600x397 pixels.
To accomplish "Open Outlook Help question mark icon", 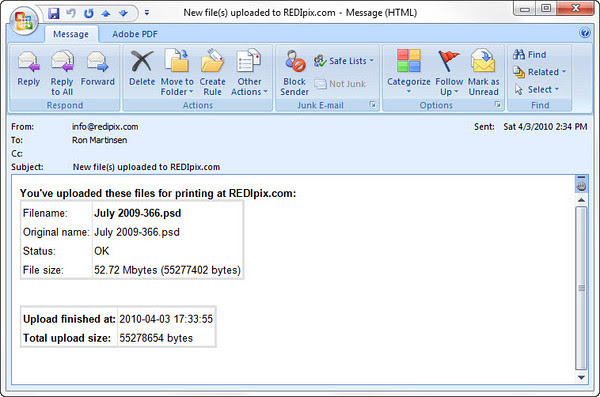I will (x=585, y=33).
